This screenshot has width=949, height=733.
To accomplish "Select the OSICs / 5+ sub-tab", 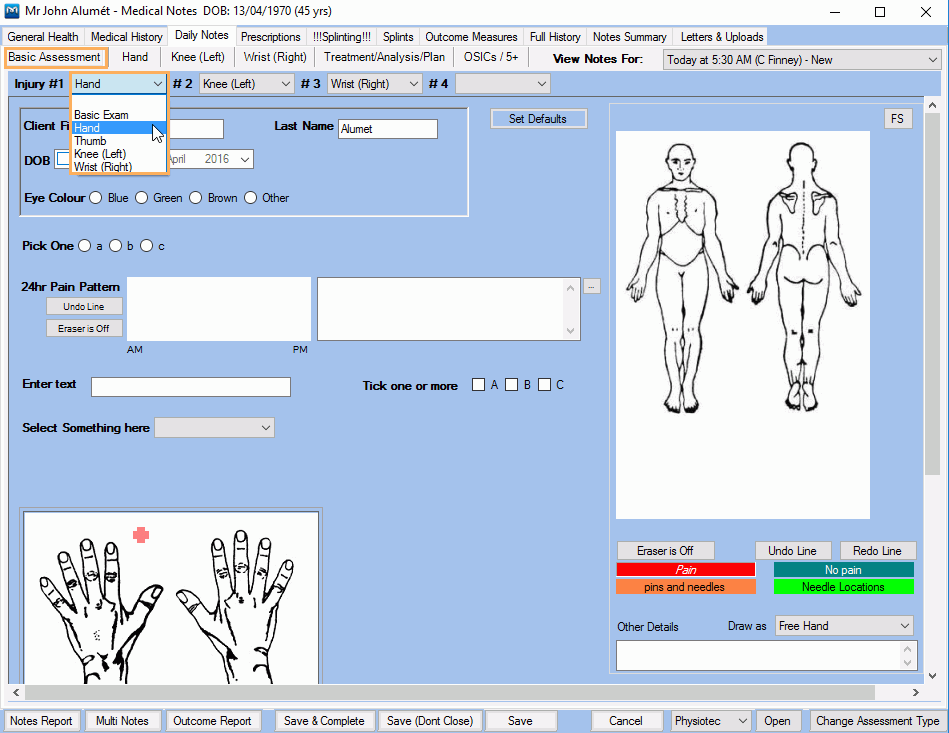I will point(491,57).
